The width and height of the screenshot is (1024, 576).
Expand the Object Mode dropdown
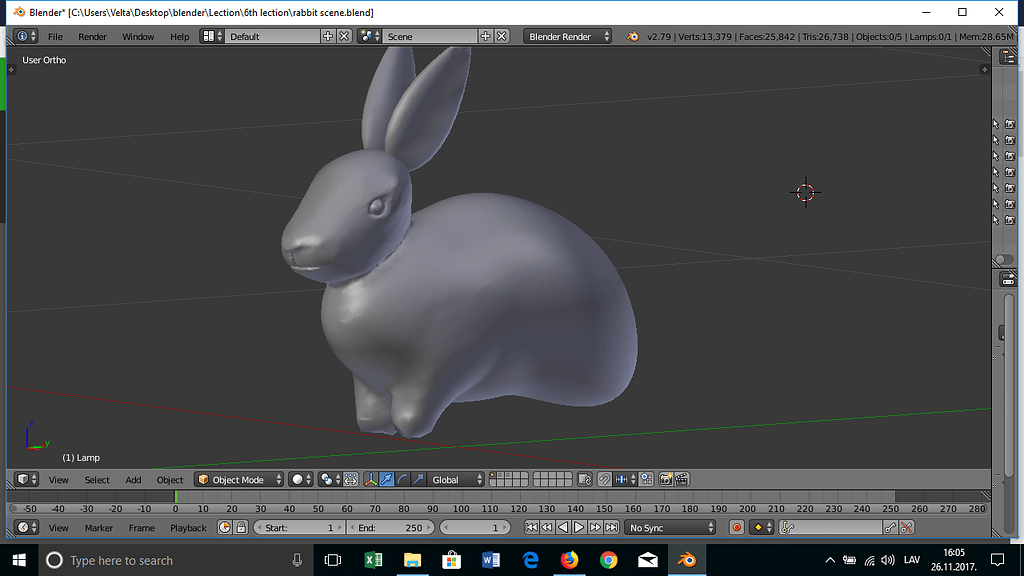point(240,480)
